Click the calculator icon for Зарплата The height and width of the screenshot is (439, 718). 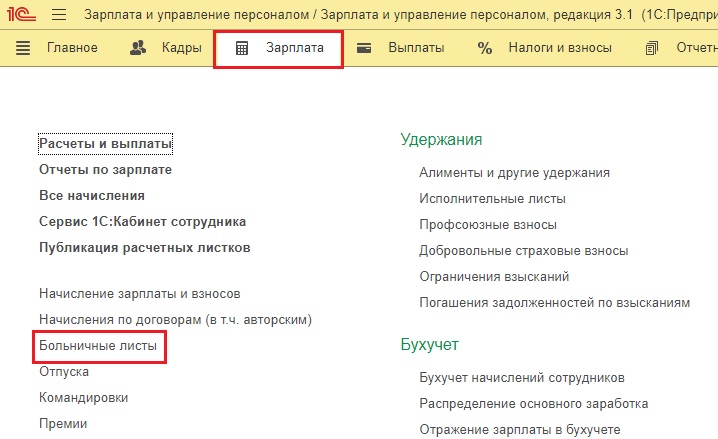[242, 48]
